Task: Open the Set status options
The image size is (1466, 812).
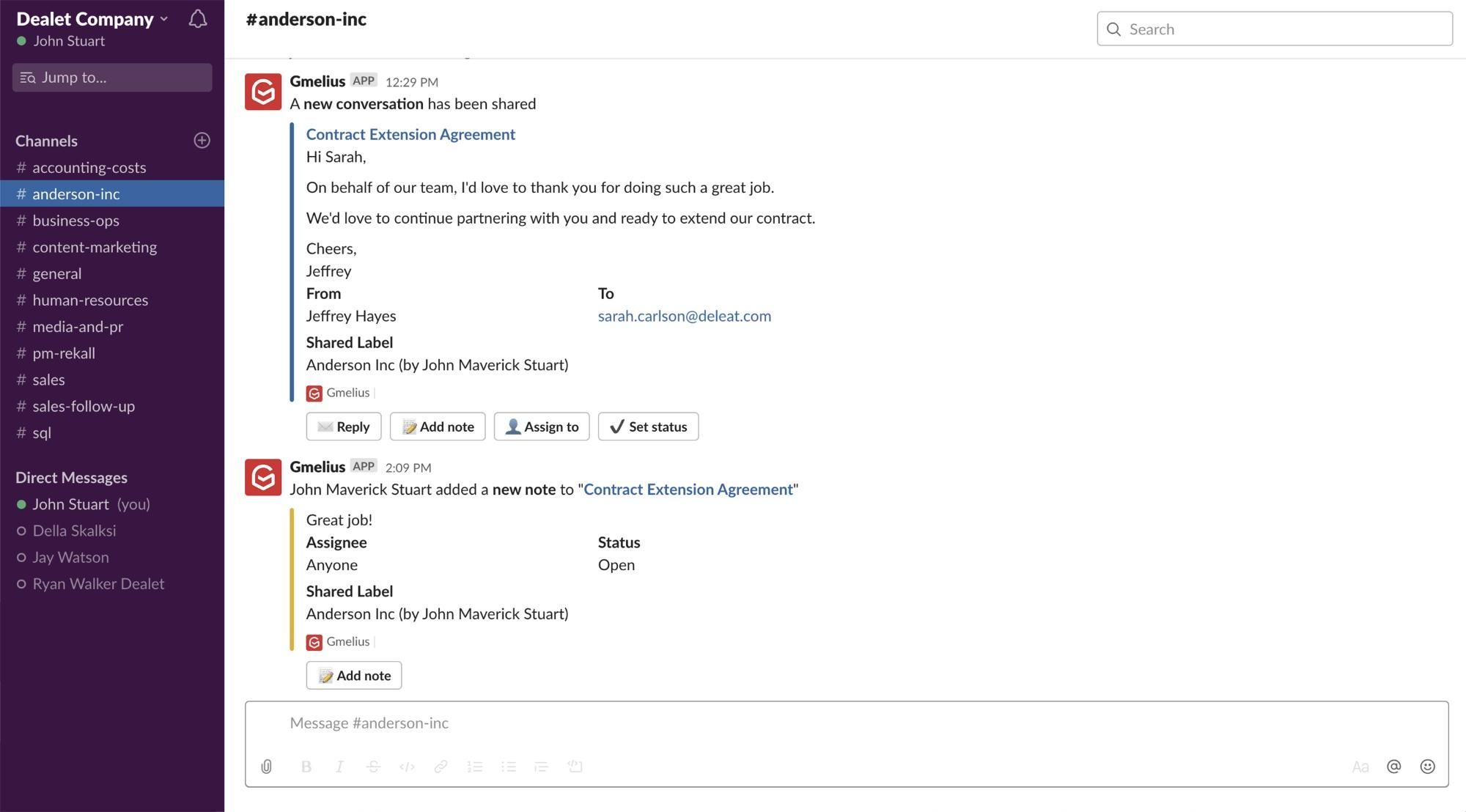Action: pos(648,427)
